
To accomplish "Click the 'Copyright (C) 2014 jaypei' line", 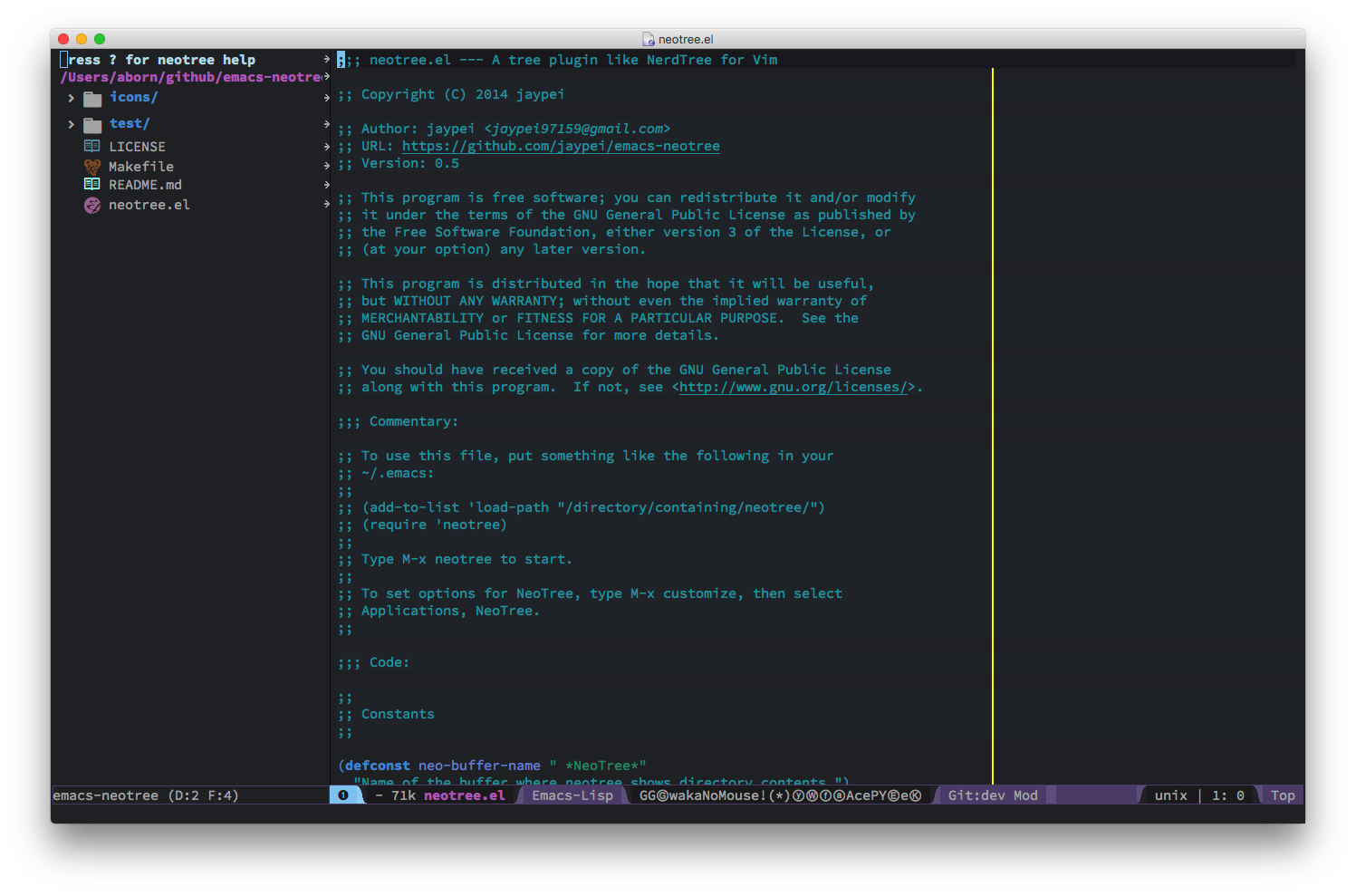I will point(451,94).
